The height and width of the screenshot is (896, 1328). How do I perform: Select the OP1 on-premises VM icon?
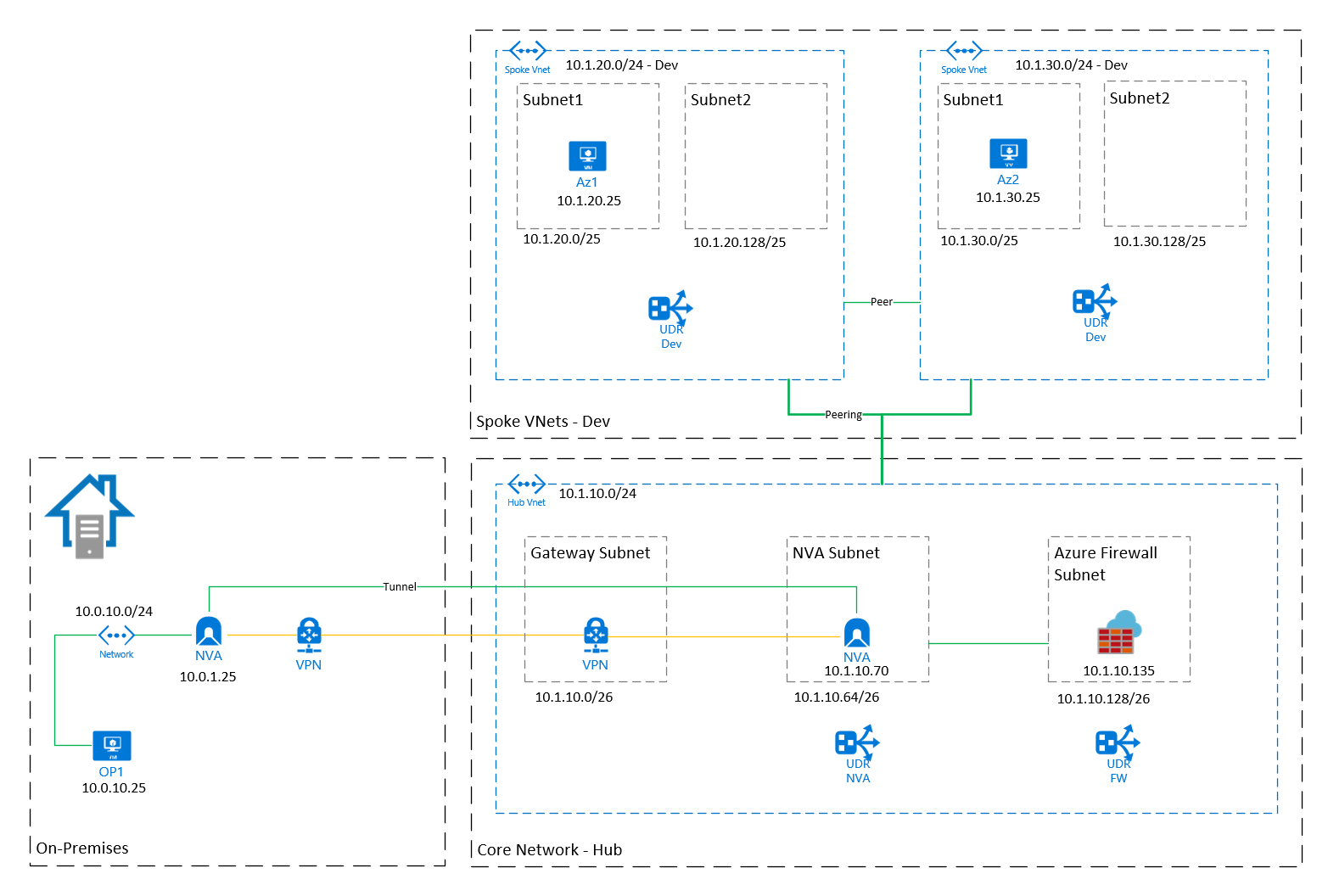coord(112,746)
